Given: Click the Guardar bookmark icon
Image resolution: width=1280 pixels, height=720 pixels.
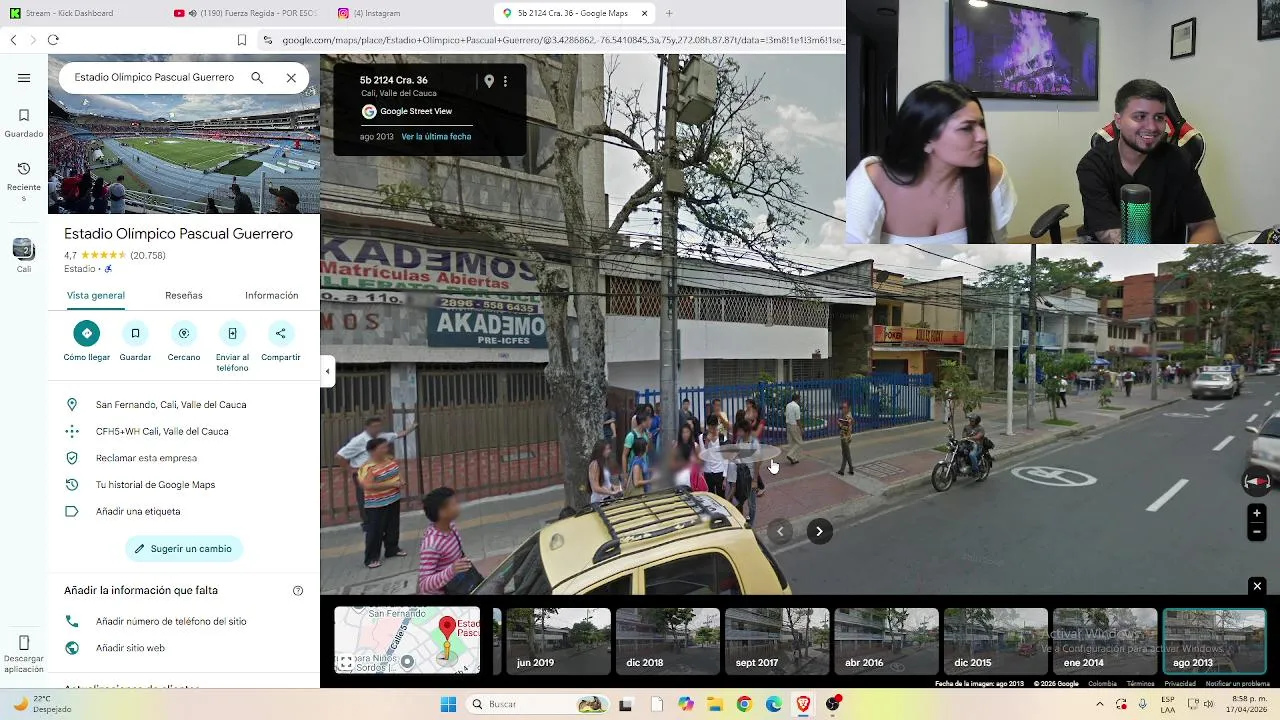Looking at the screenshot, I should pos(135,333).
